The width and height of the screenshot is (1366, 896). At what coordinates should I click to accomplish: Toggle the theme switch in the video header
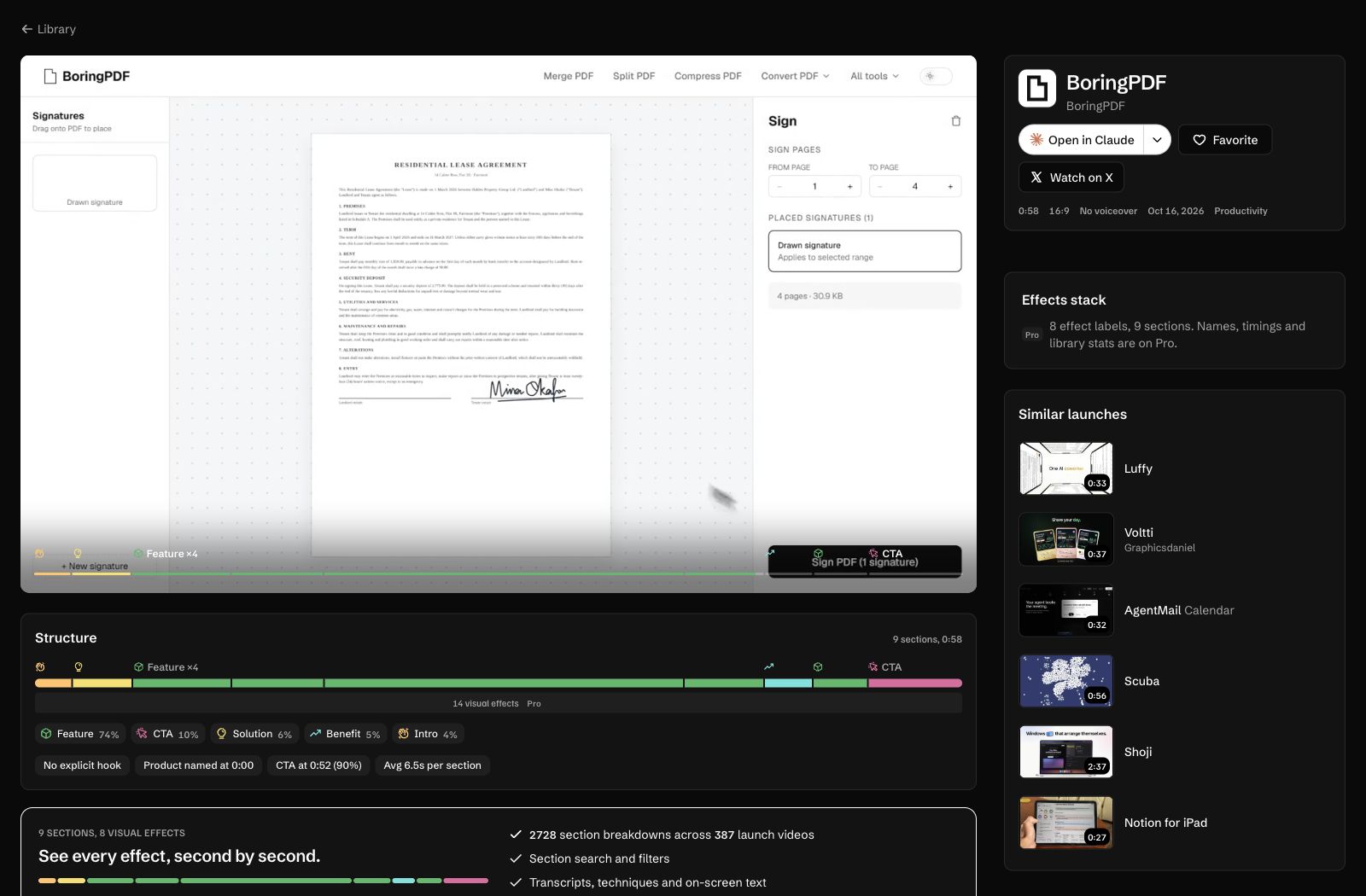[936, 76]
